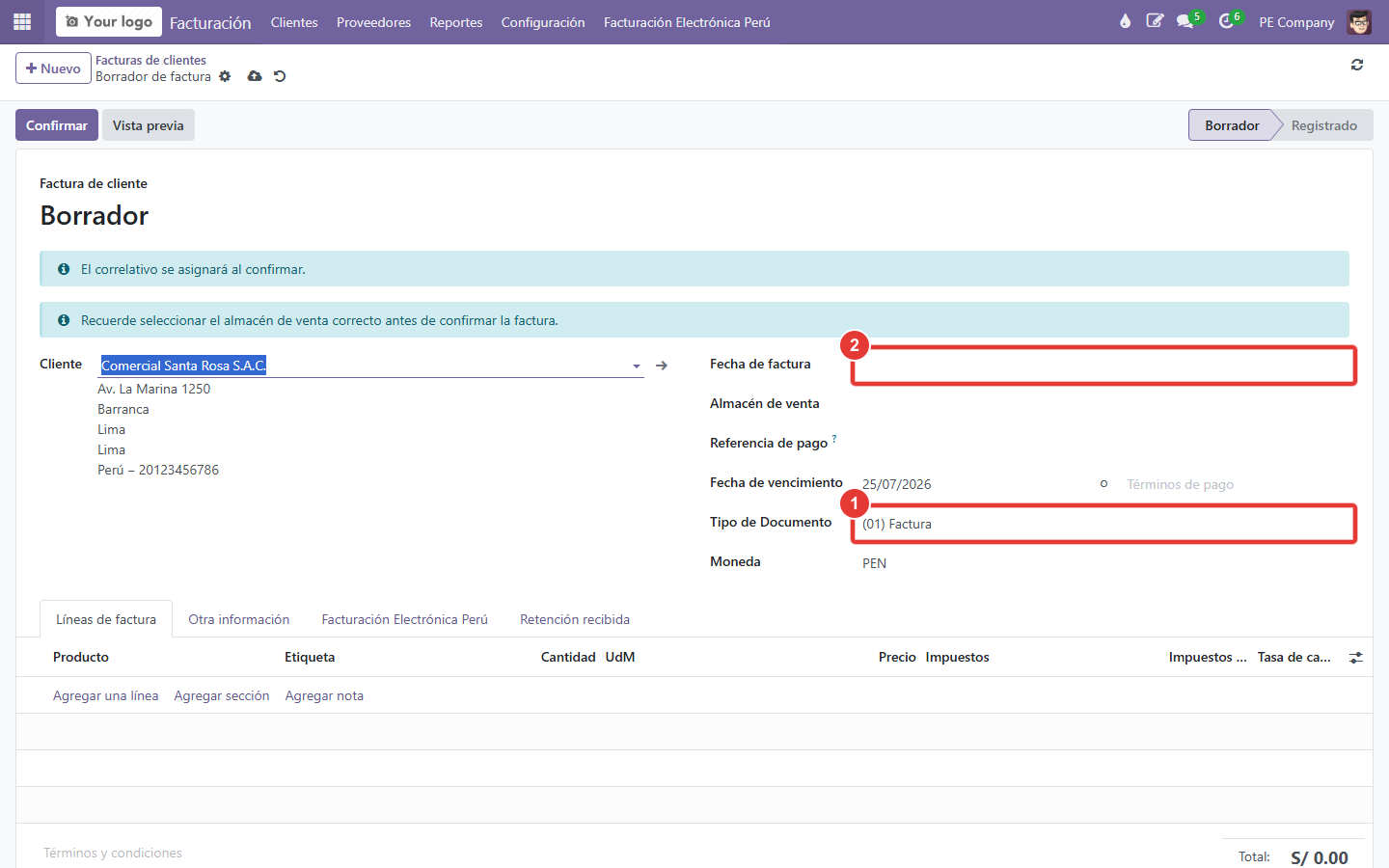Viewport: 1389px width, 868px height.
Task: Save manually with the cloud upload icon
Action: (255, 76)
